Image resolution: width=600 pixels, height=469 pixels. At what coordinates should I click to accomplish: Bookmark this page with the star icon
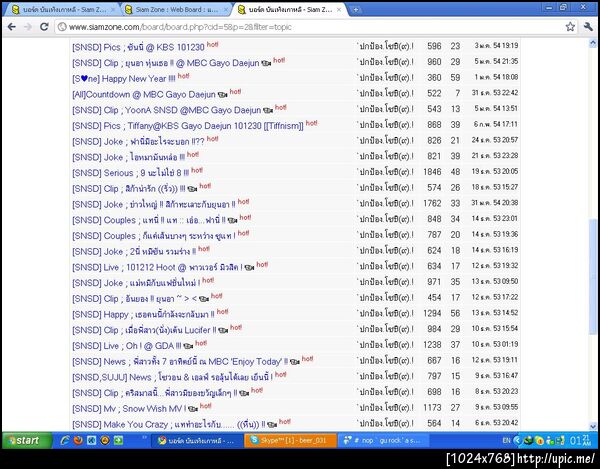(570, 27)
